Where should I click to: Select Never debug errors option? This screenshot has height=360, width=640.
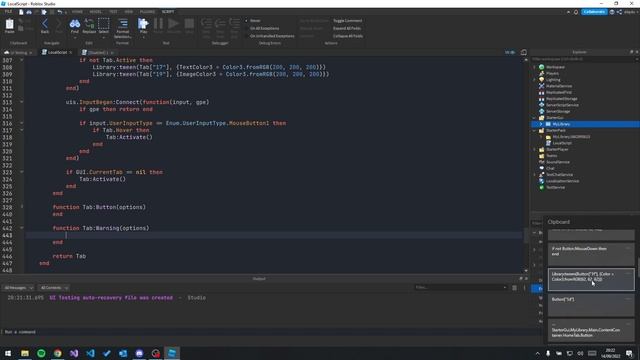click(x=255, y=20)
